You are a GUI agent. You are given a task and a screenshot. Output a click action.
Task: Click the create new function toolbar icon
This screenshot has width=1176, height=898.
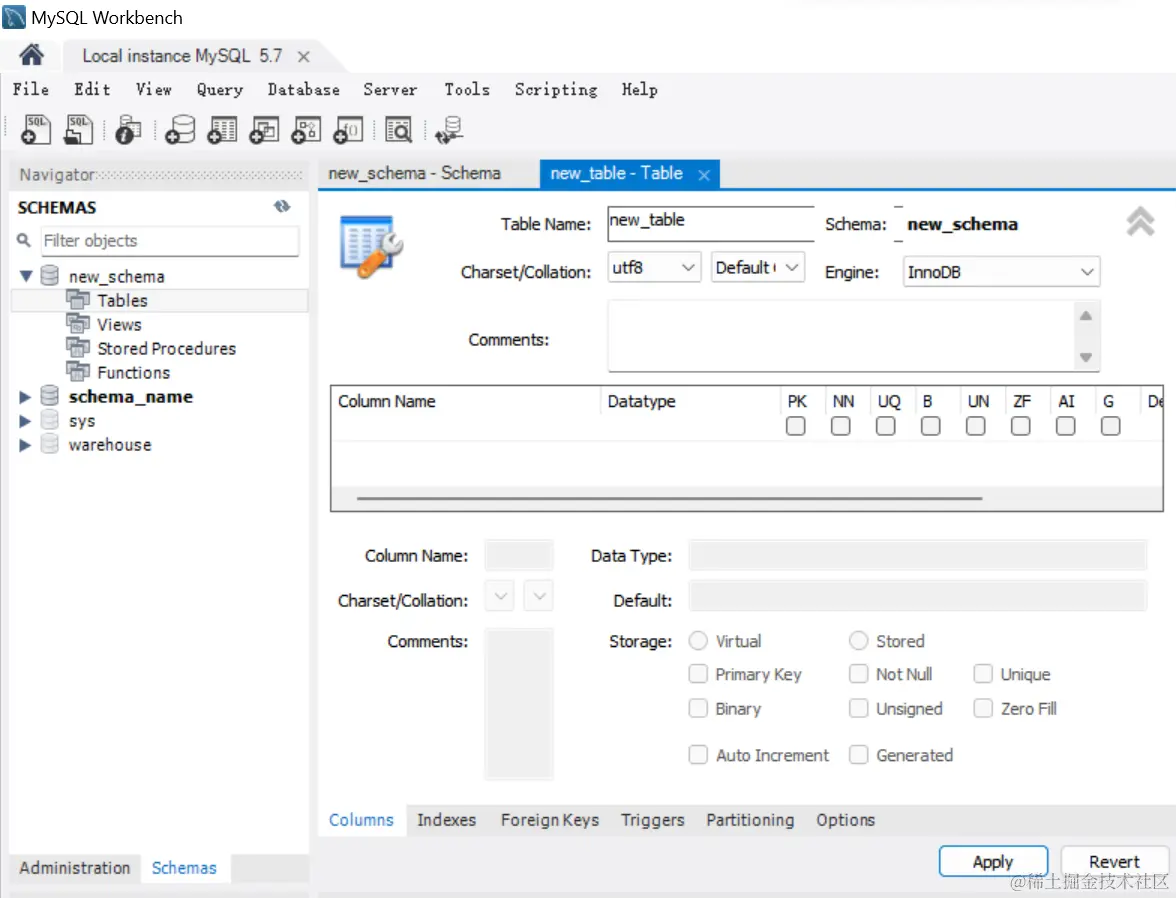point(348,129)
